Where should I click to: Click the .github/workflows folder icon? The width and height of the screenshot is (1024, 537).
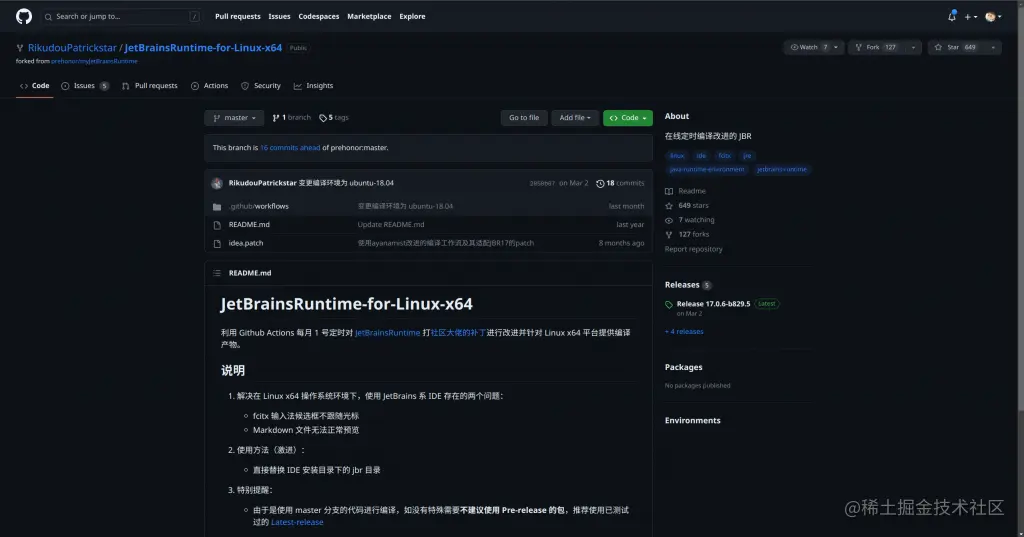[x=217, y=206]
